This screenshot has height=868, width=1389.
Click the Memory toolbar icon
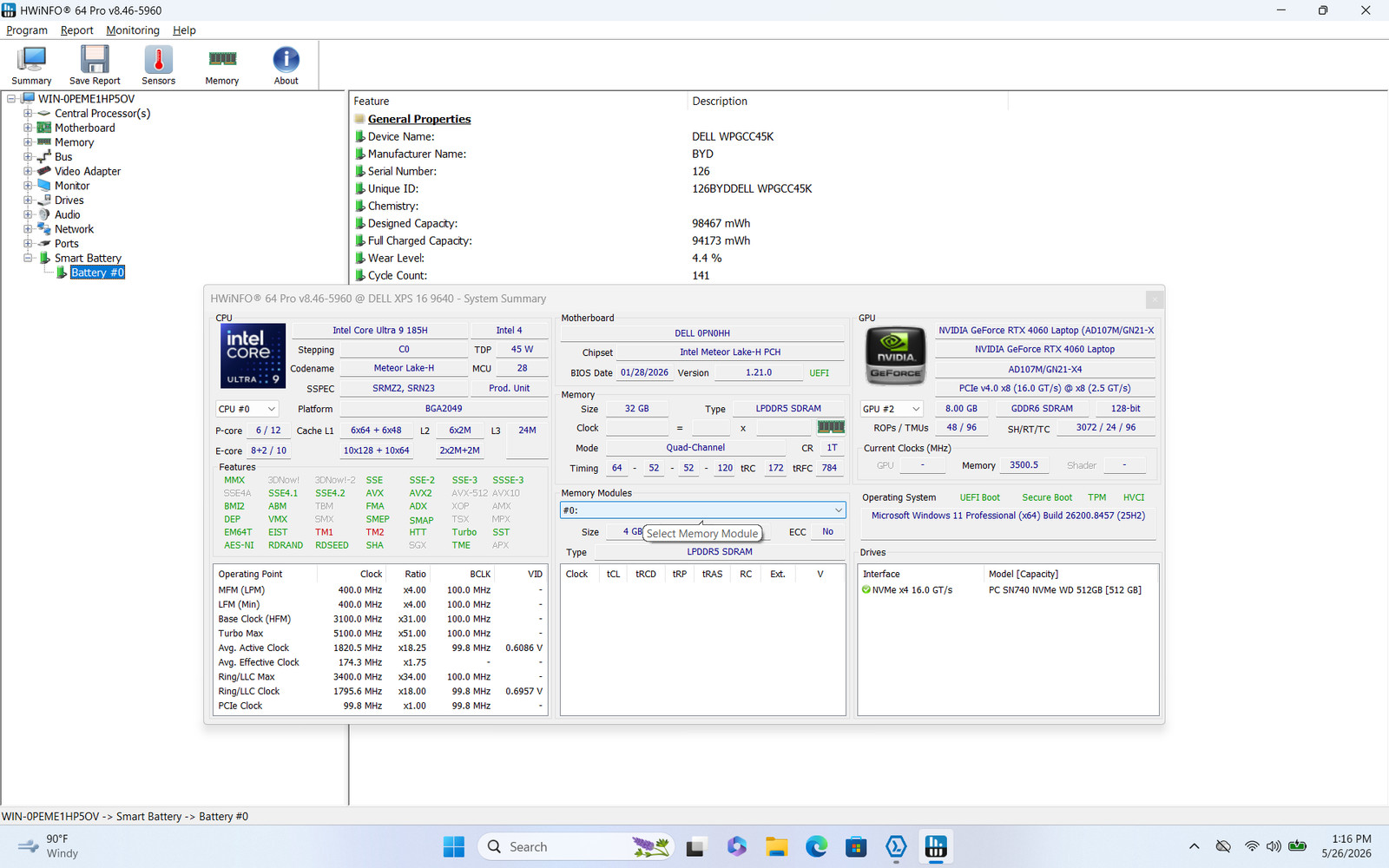[222, 65]
